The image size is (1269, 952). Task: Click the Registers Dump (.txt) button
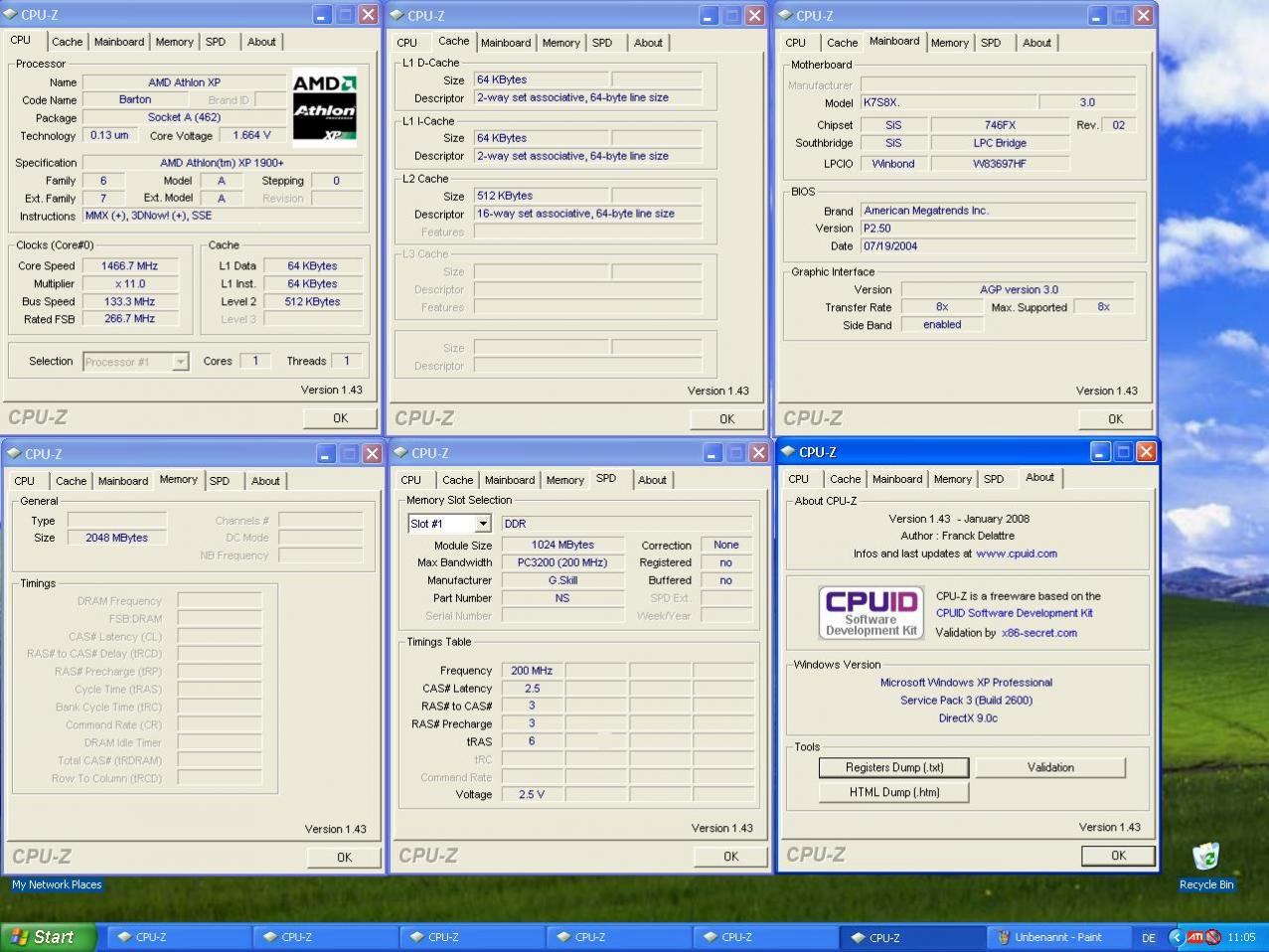[x=893, y=767]
